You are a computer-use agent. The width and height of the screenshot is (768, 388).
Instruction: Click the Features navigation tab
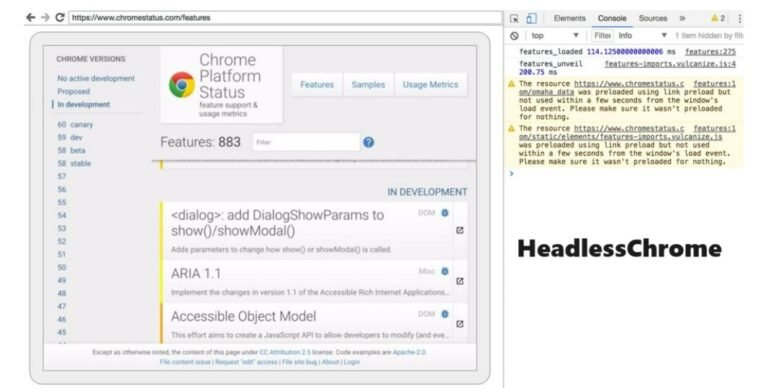click(317, 84)
